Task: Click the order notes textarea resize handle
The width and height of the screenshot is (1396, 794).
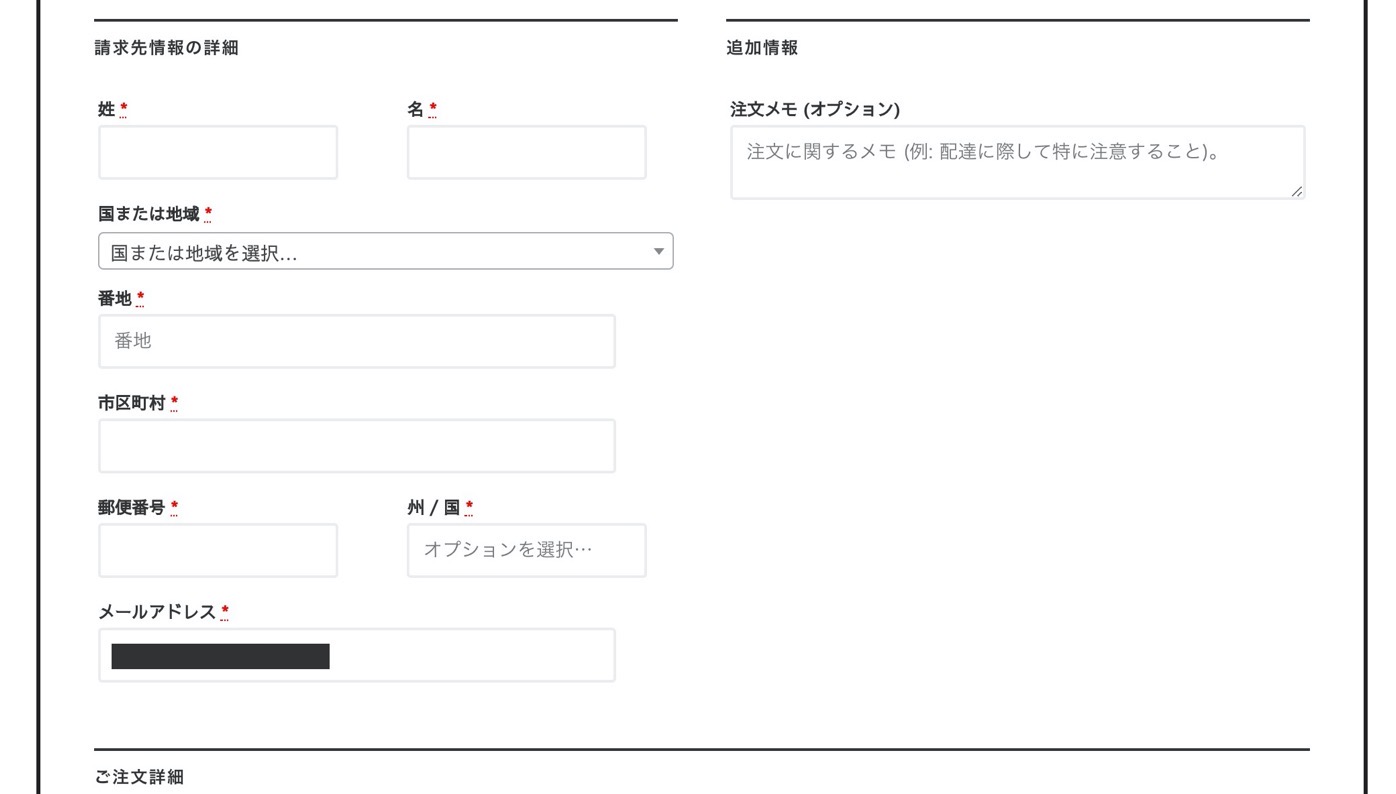Action: 1296,190
